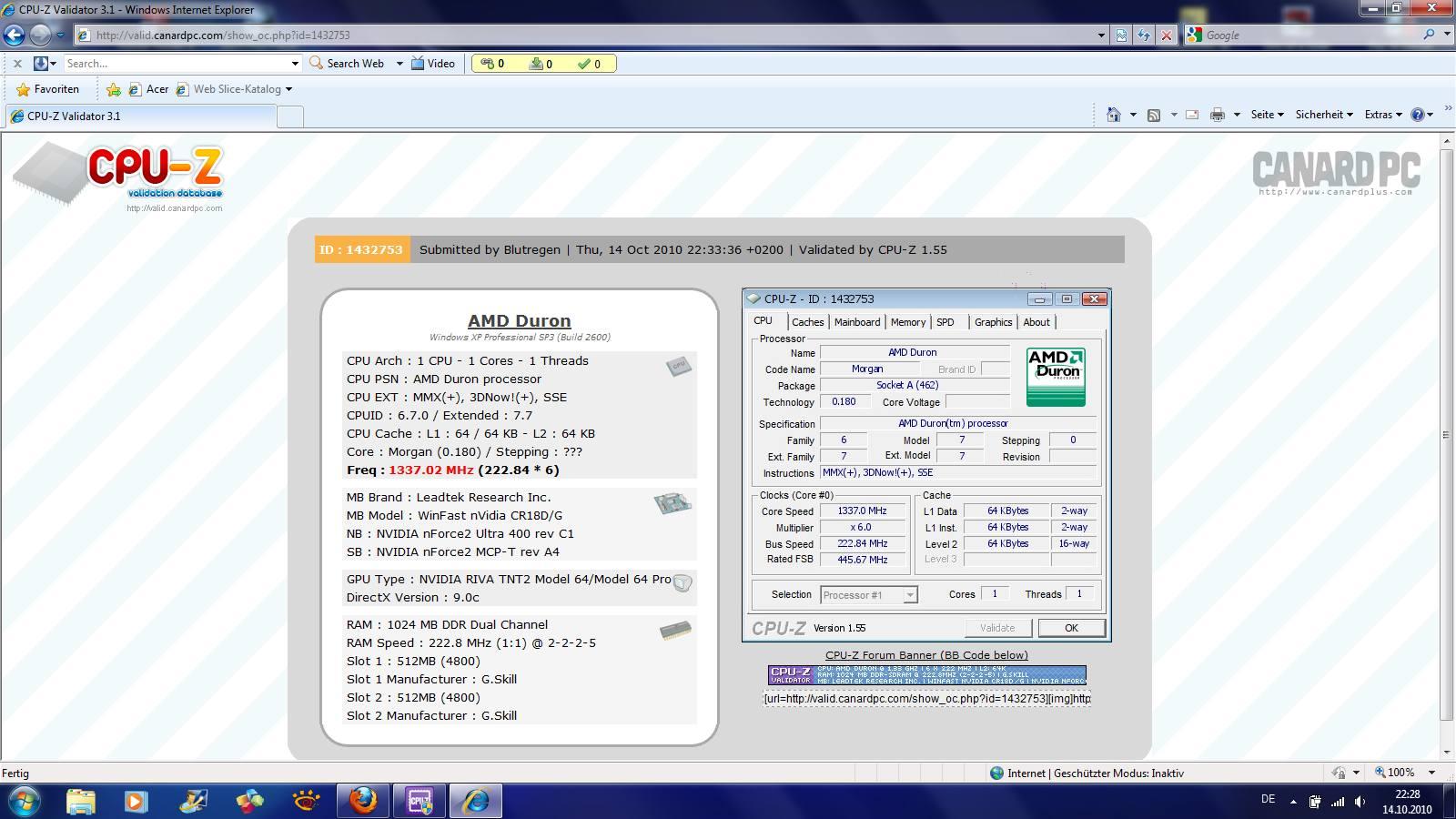This screenshot has height=819, width=1456.
Task: Click the links counter icon in yellow bar
Action: (x=492, y=64)
